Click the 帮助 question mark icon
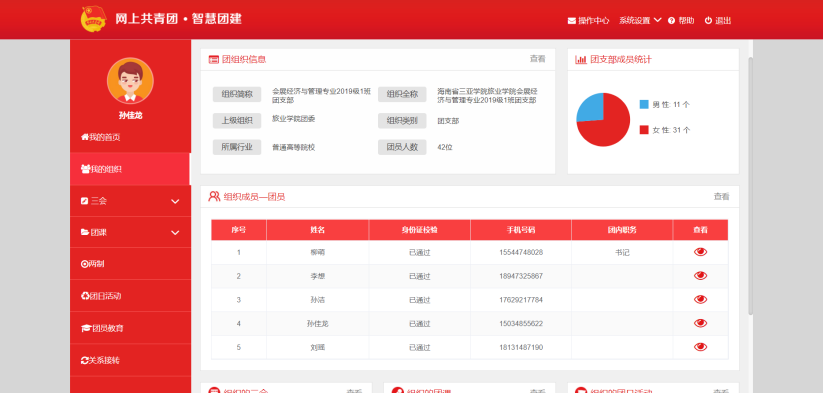The width and height of the screenshot is (823, 393). click(x=671, y=20)
